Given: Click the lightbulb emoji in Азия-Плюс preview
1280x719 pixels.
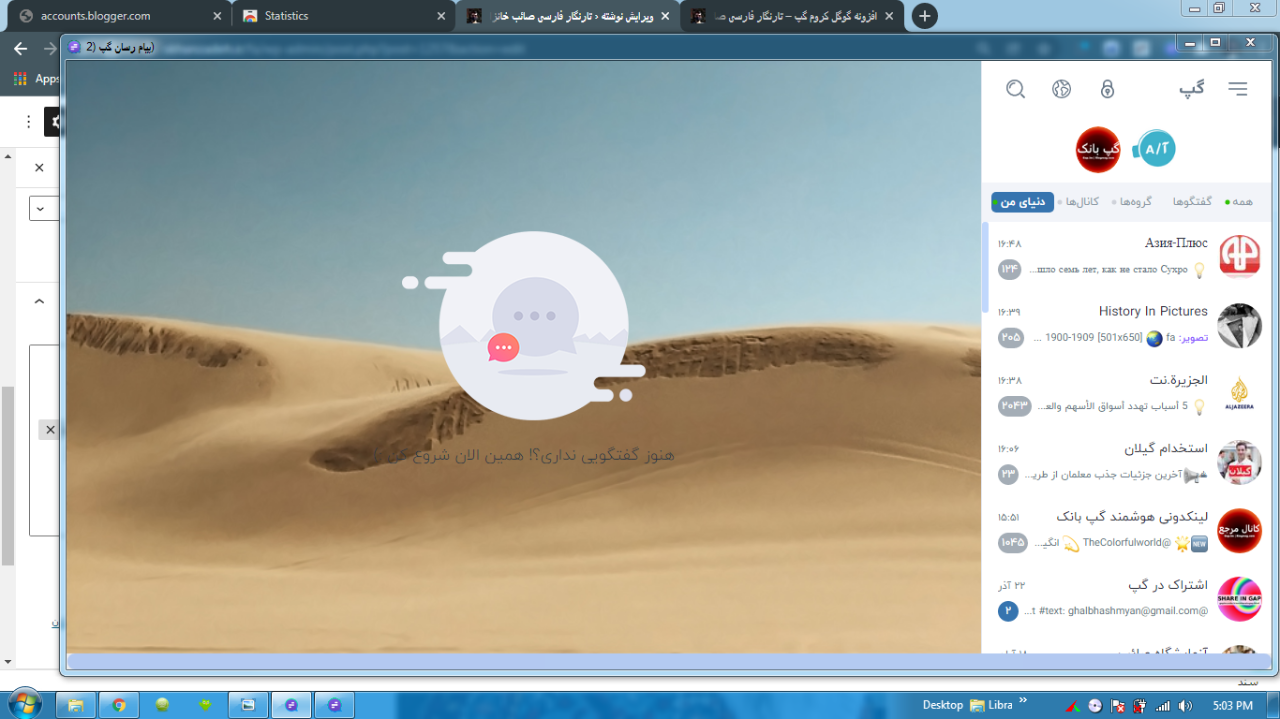Looking at the screenshot, I should pyautogui.click(x=1200, y=270).
